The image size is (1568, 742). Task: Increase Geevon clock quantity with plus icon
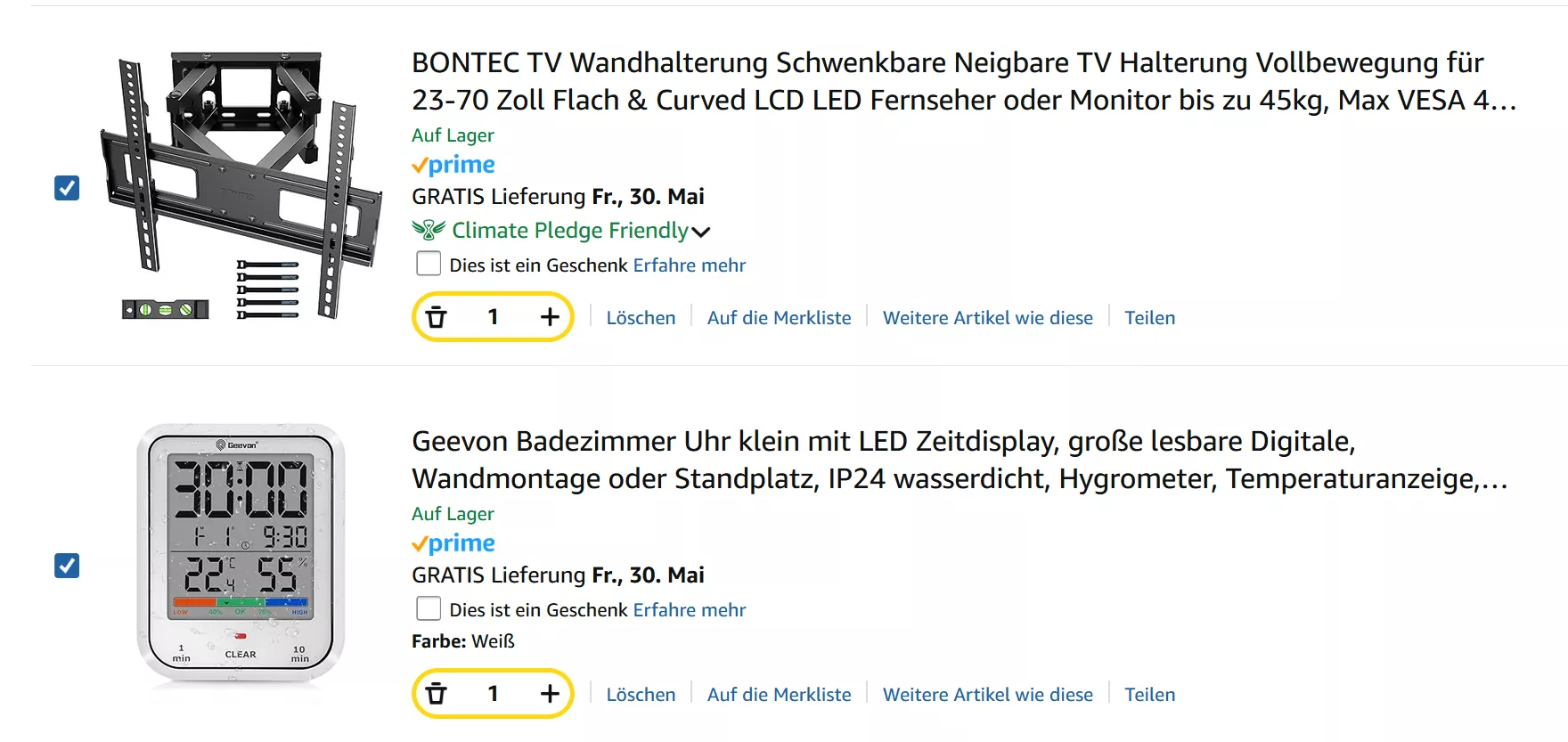point(550,694)
